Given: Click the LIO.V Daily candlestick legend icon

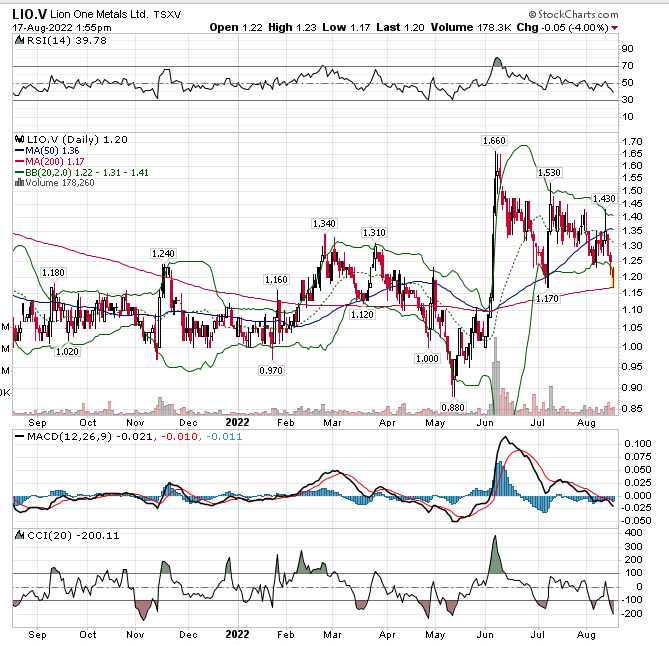Looking at the screenshot, I should click(20, 139).
